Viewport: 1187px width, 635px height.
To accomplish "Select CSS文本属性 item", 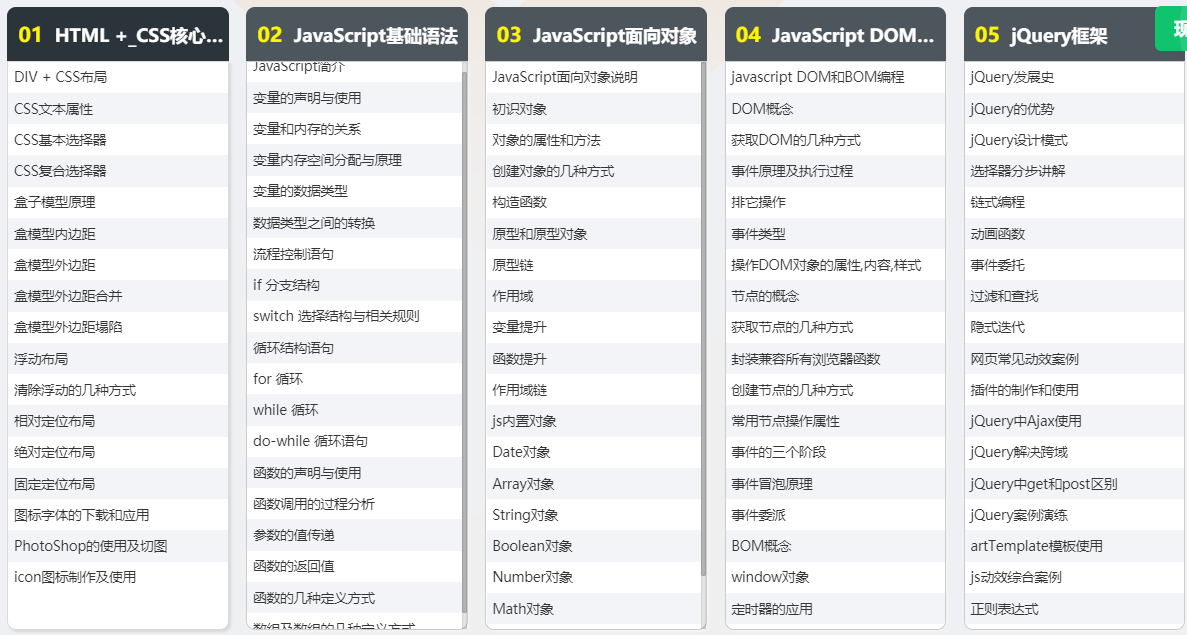I will click(117, 109).
